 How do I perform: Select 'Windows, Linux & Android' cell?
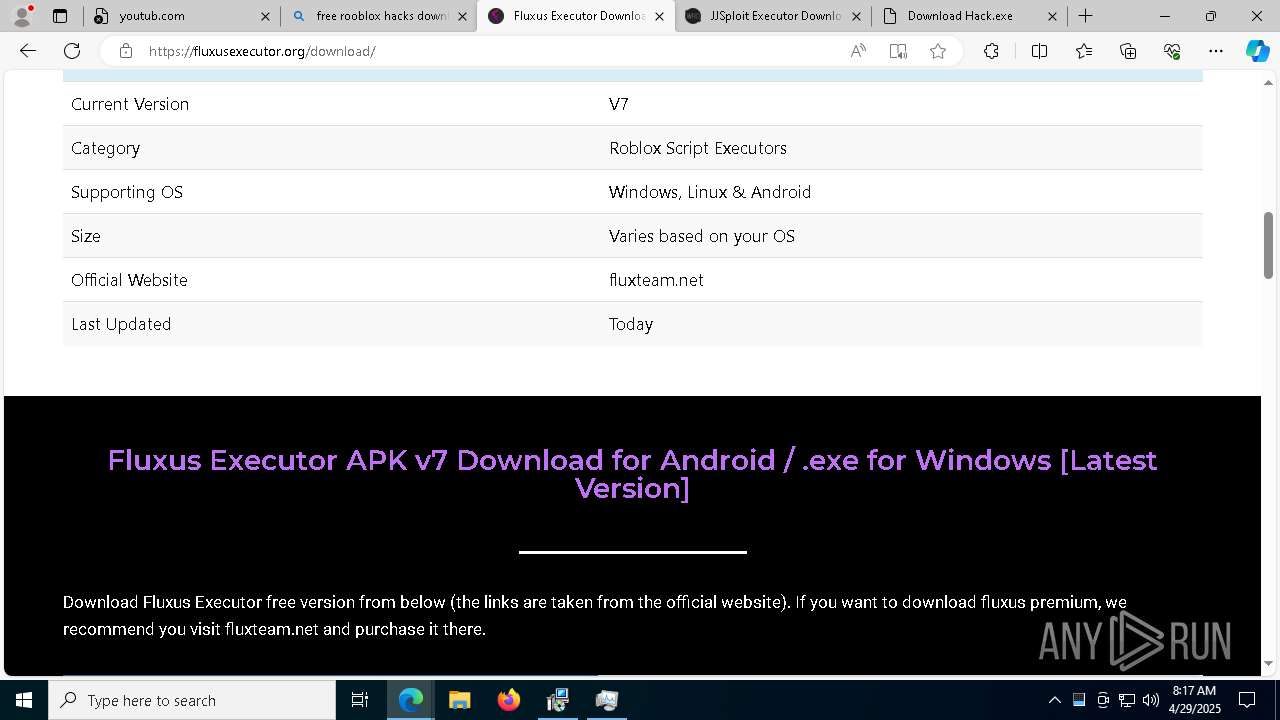(710, 192)
